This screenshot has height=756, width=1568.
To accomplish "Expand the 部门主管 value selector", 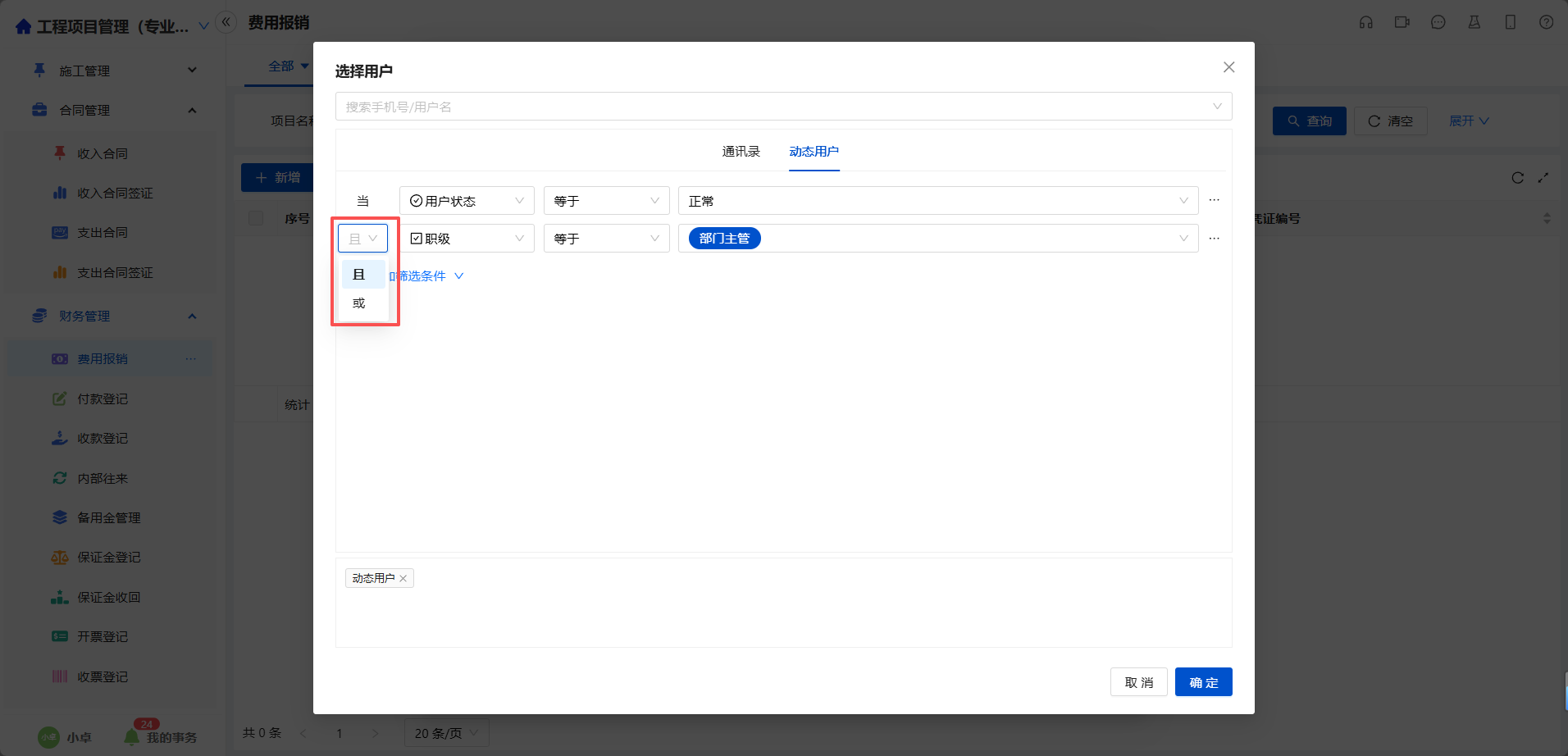I will pyautogui.click(x=1183, y=239).
